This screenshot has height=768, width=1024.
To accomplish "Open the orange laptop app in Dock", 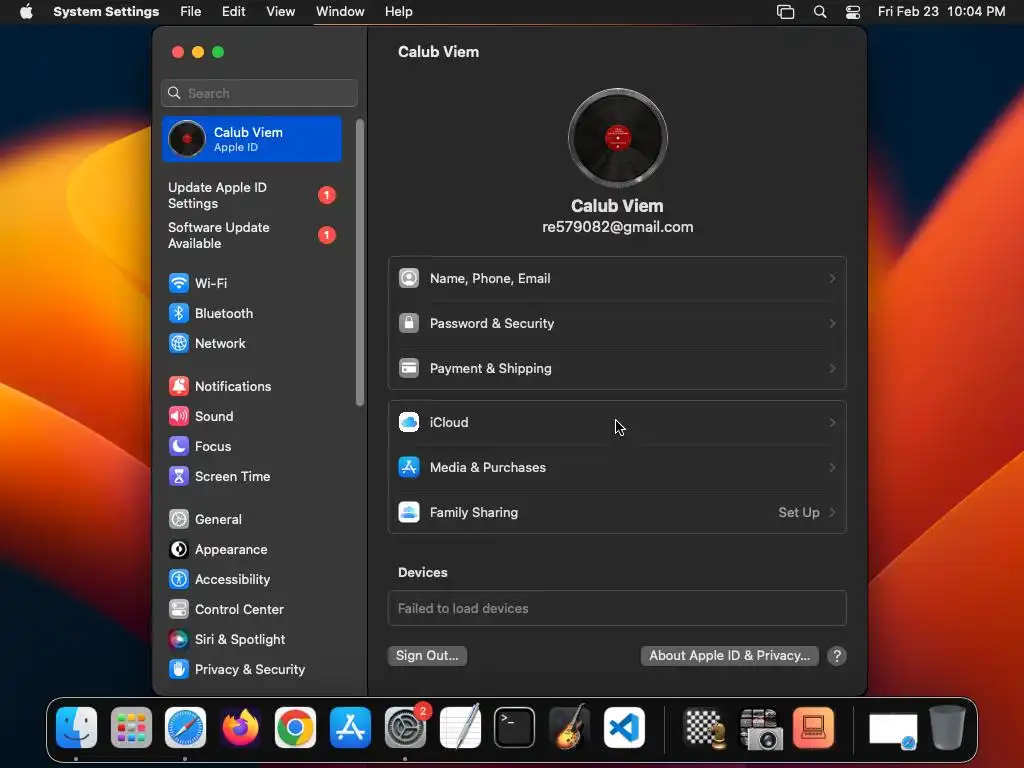I will (x=814, y=728).
